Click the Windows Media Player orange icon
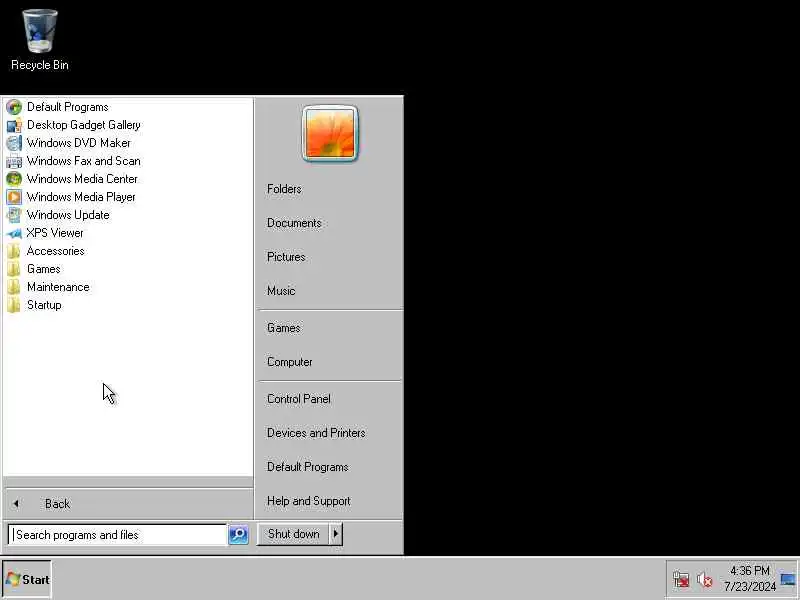 coord(14,197)
